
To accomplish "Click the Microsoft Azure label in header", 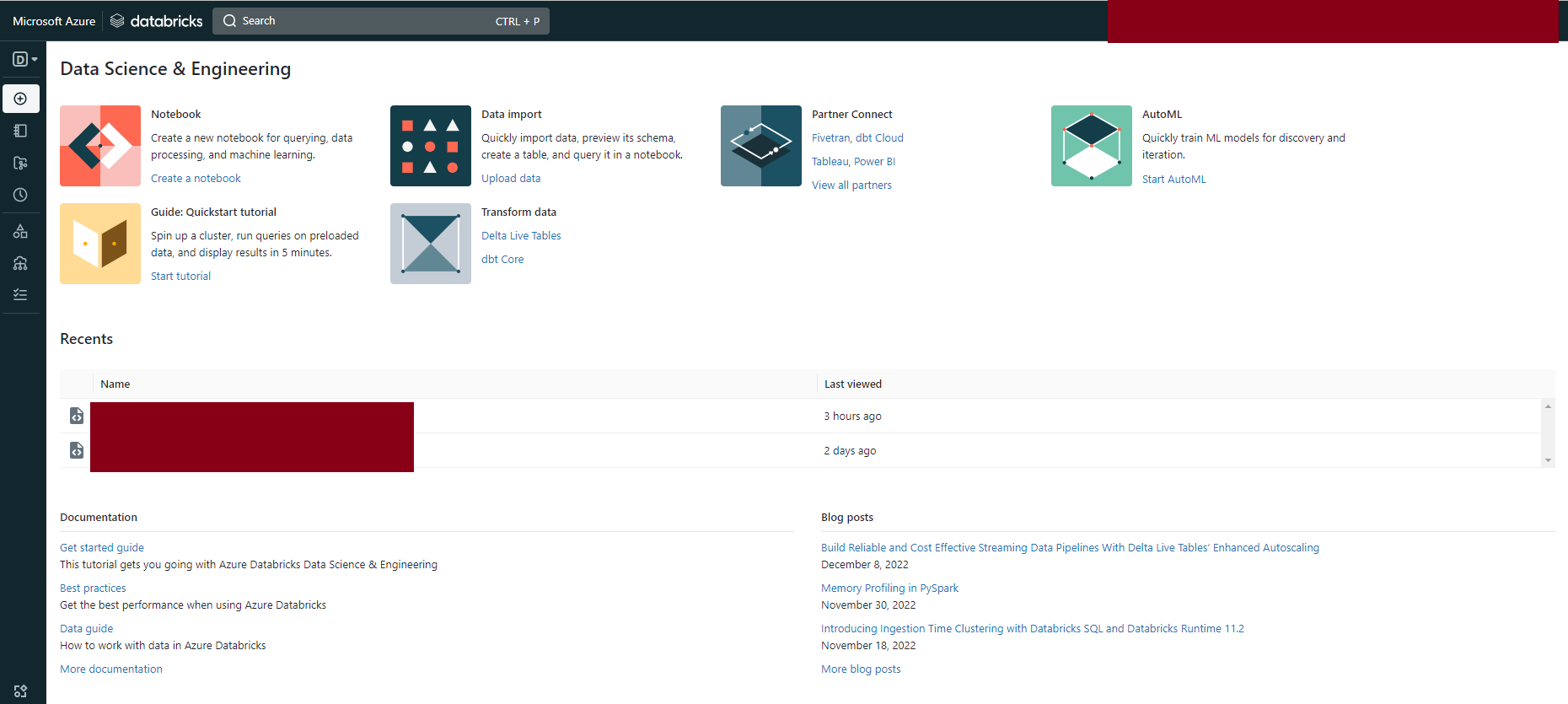I will pos(54,21).
